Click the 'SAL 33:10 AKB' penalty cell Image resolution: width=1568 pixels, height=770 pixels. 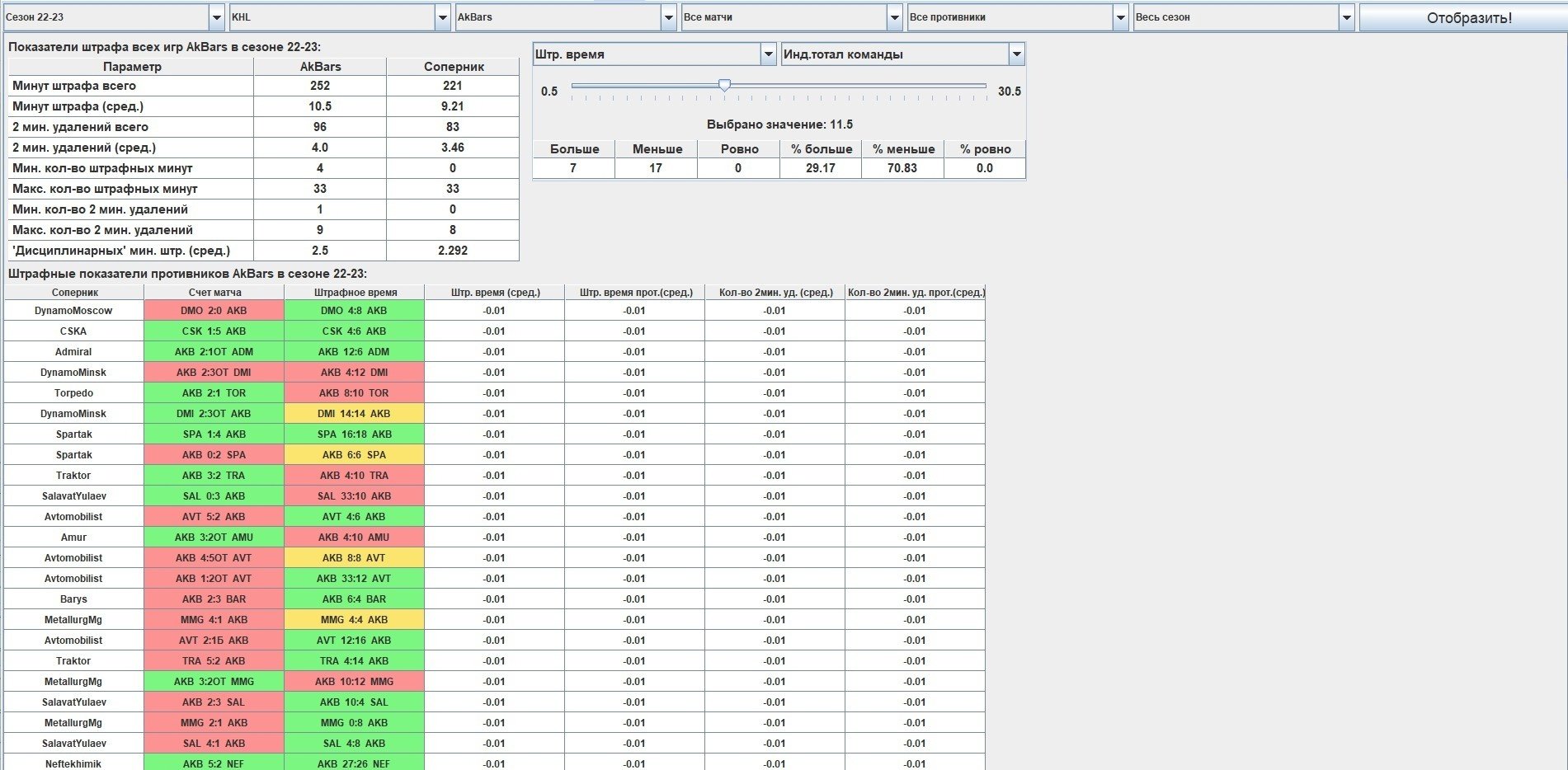pos(354,496)
